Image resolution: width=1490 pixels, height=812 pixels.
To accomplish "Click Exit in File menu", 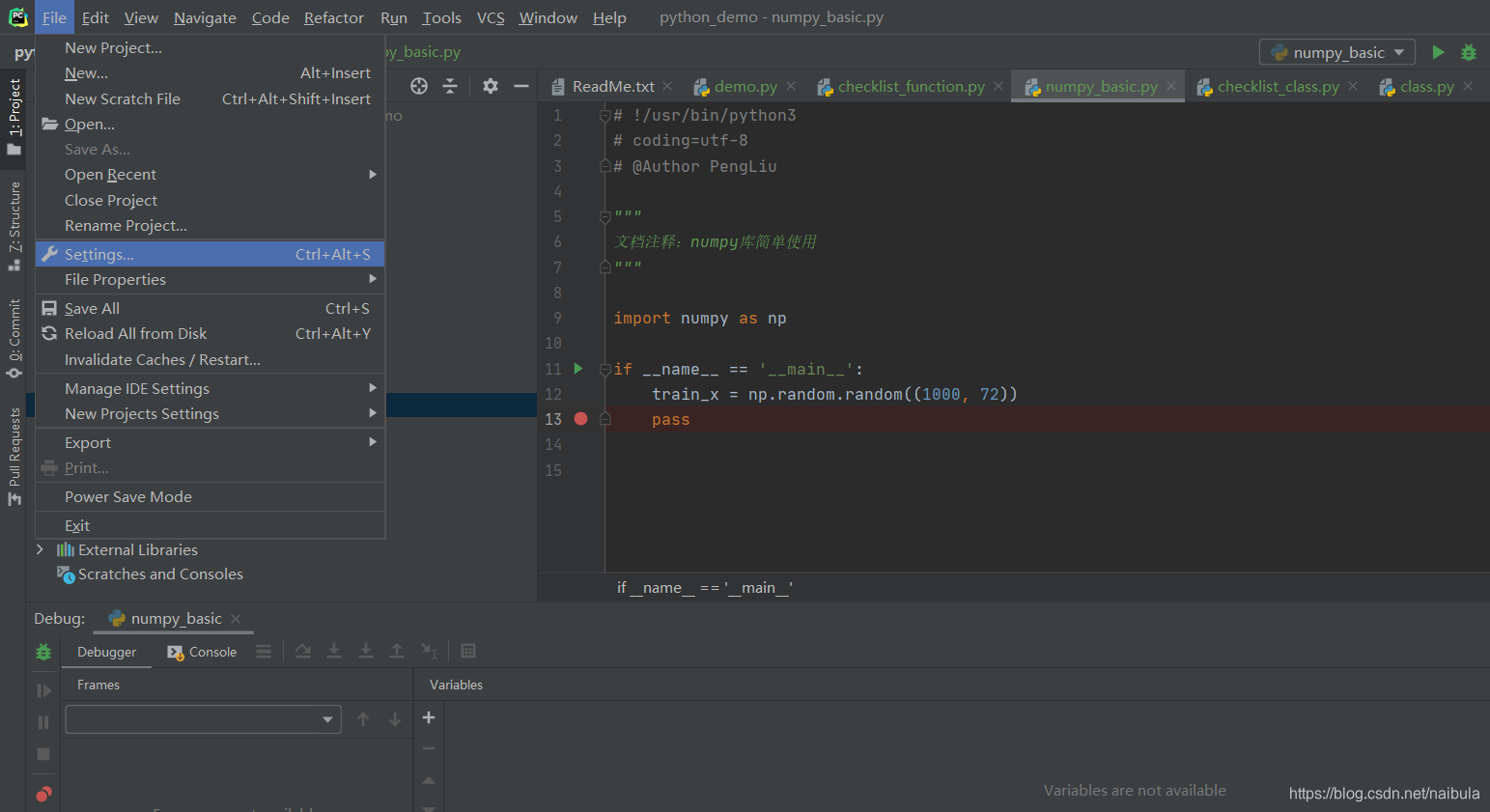I will point(211,525).
